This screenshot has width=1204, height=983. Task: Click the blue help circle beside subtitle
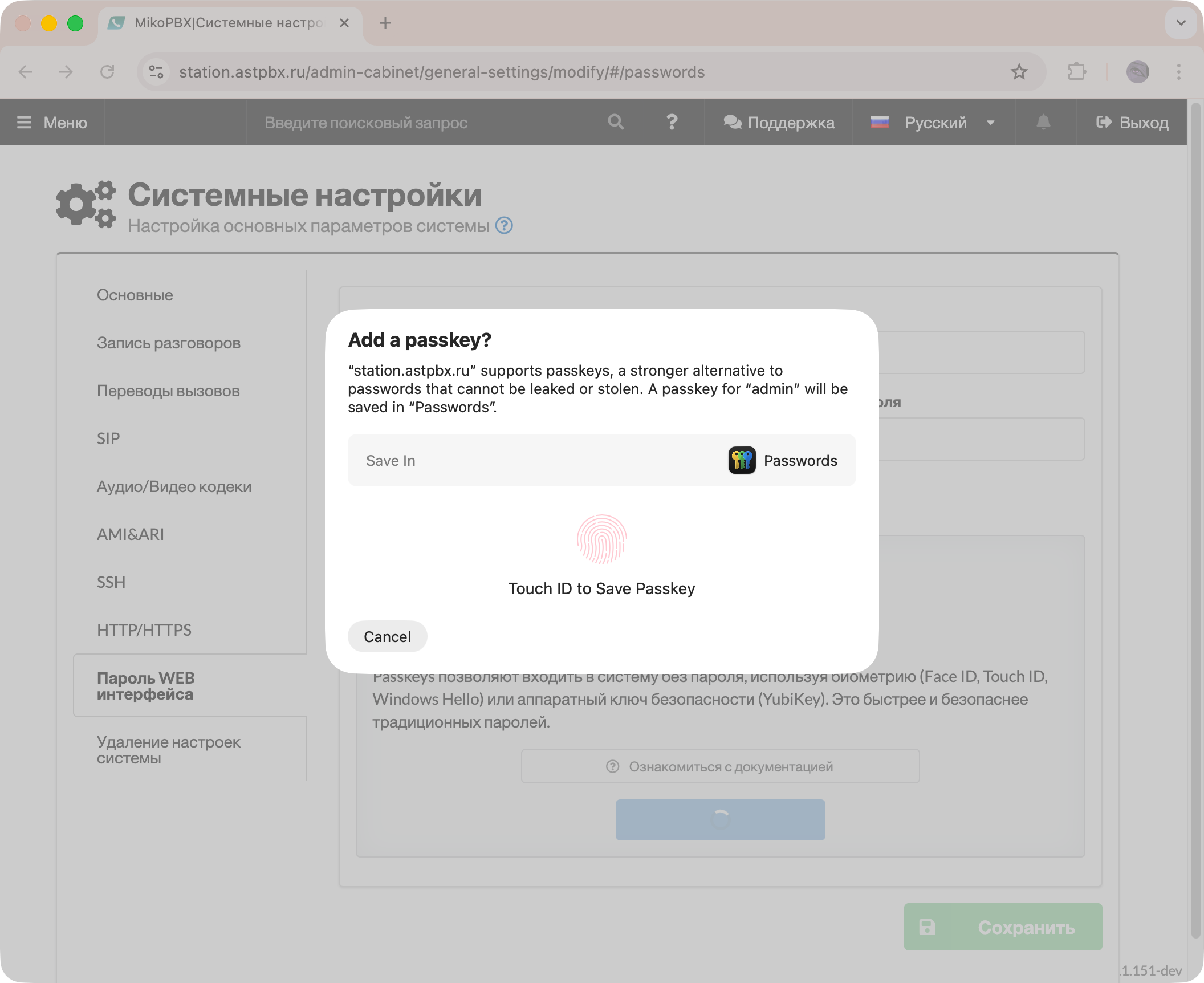click(504, 226)
